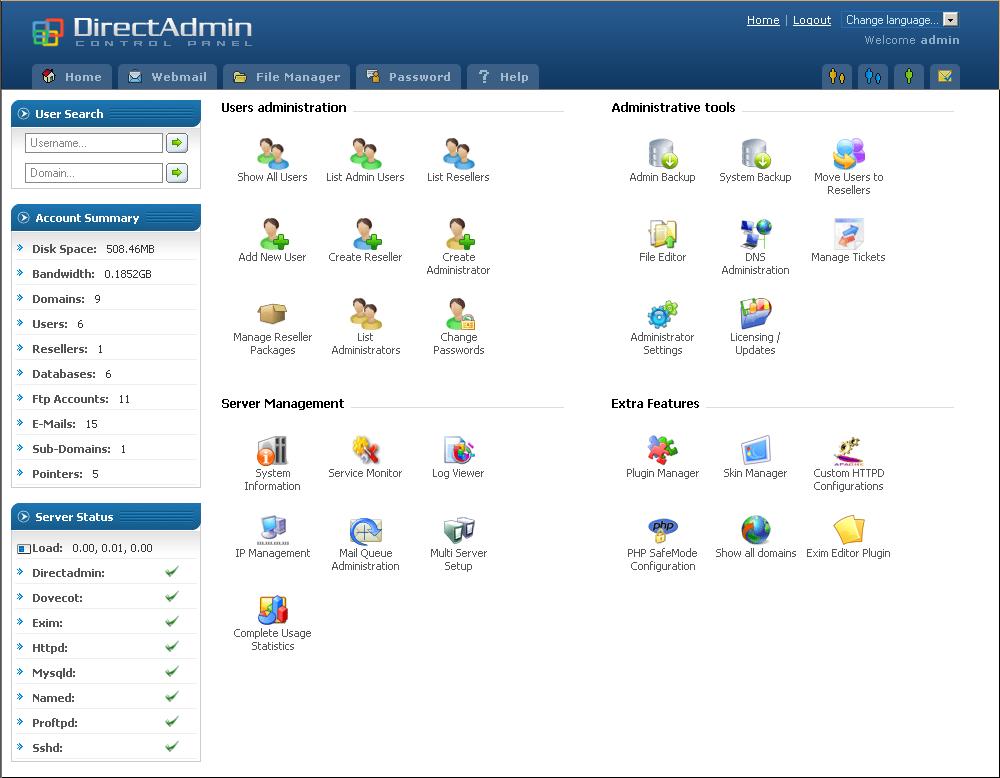Collapse the Server Status panel header
This screenshot has height=778, width=1000.
click(x=24, y=517)
